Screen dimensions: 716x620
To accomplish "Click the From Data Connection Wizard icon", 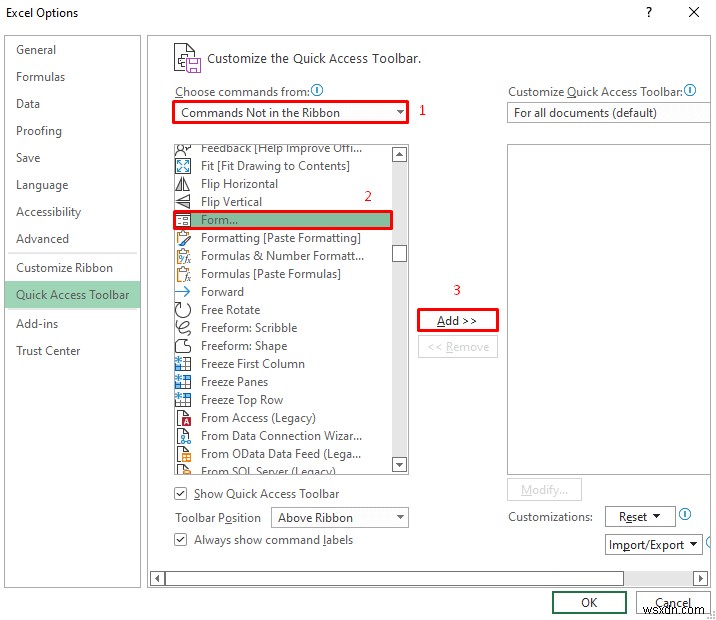I will pos(183,436).
